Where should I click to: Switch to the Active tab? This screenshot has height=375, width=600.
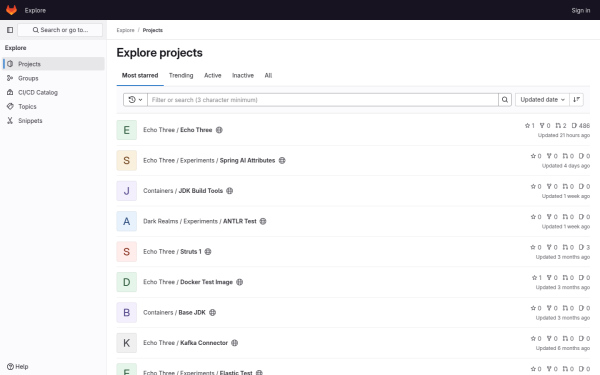(x=213, y=75)
